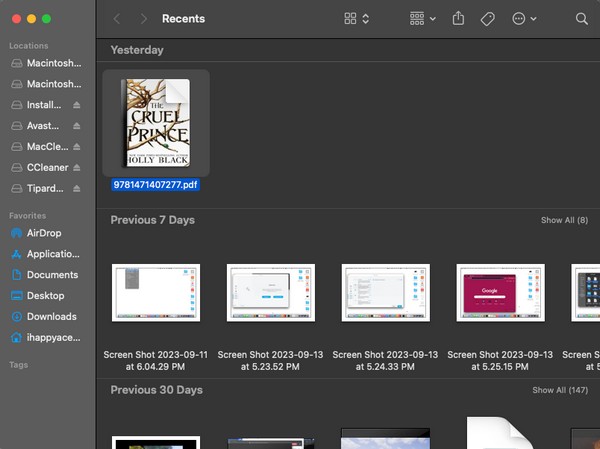
Task: Show all 8 Previous 7 Days items
Action: (564, 220)
